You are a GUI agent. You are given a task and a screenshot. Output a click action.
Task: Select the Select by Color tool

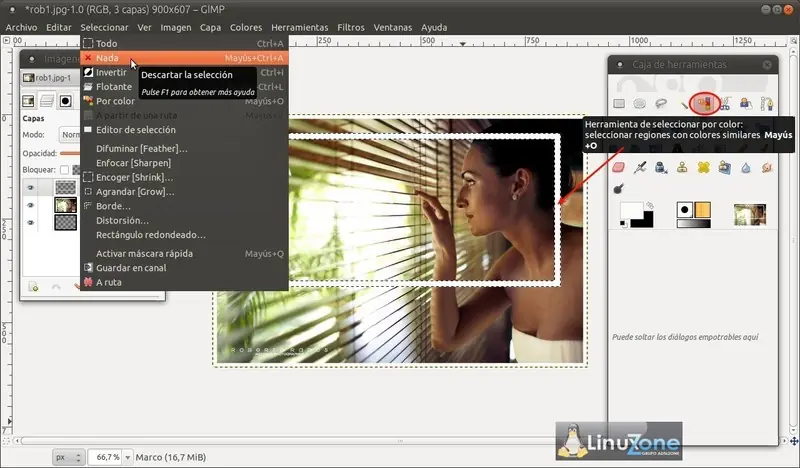[x=705, y=104]
